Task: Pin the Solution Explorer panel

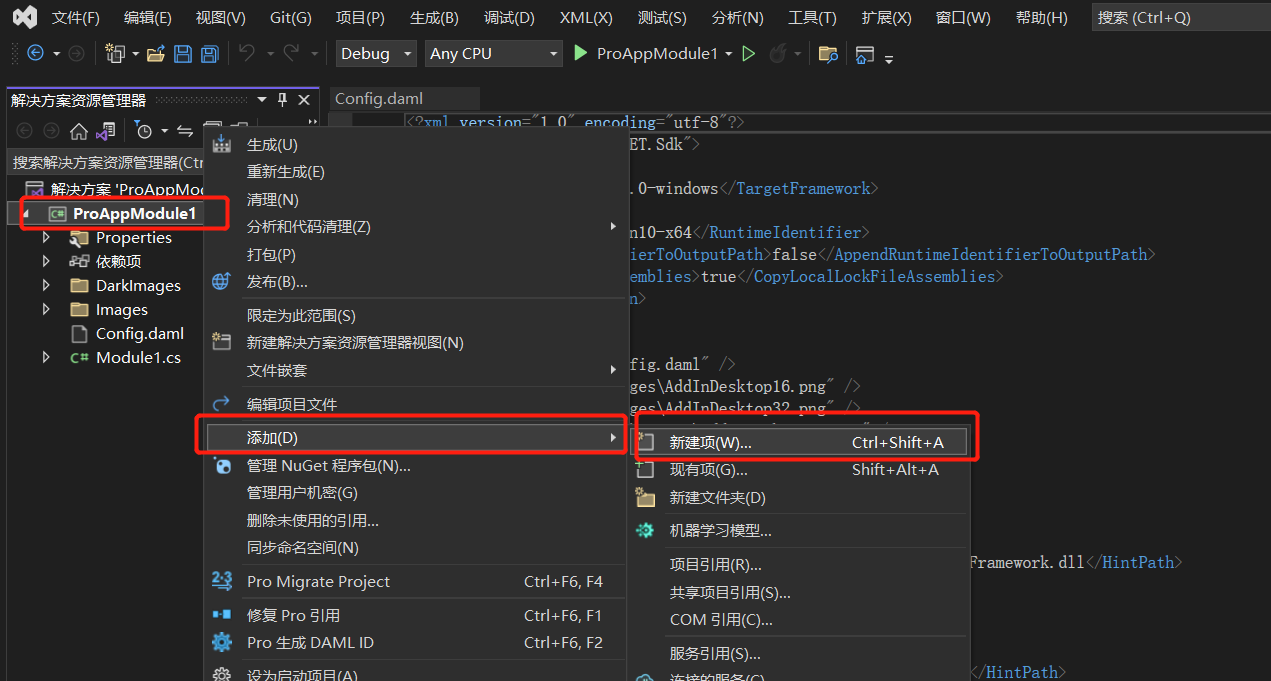Action: [x=283, y=100]
